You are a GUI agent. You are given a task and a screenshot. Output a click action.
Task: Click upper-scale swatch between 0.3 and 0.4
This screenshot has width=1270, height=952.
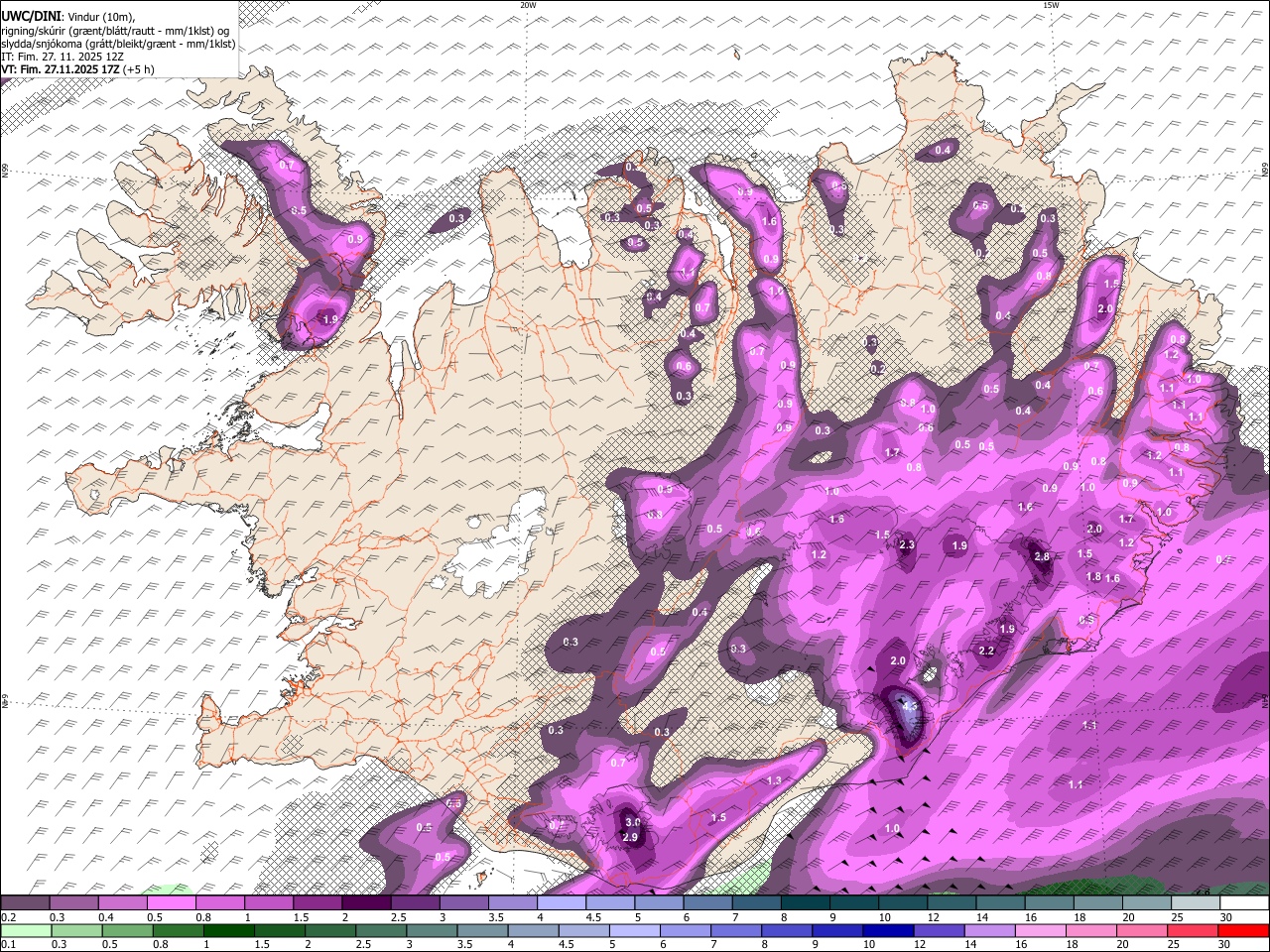pyautogui.click(x=74, y=903)
